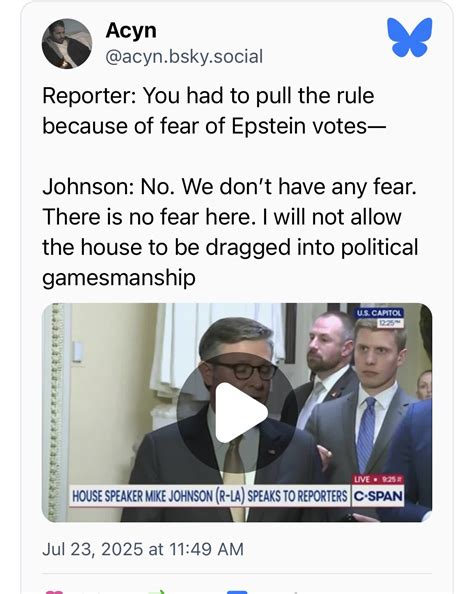
Task: Open the @acyn.bsky.social handle link
Action: [184, 57]
